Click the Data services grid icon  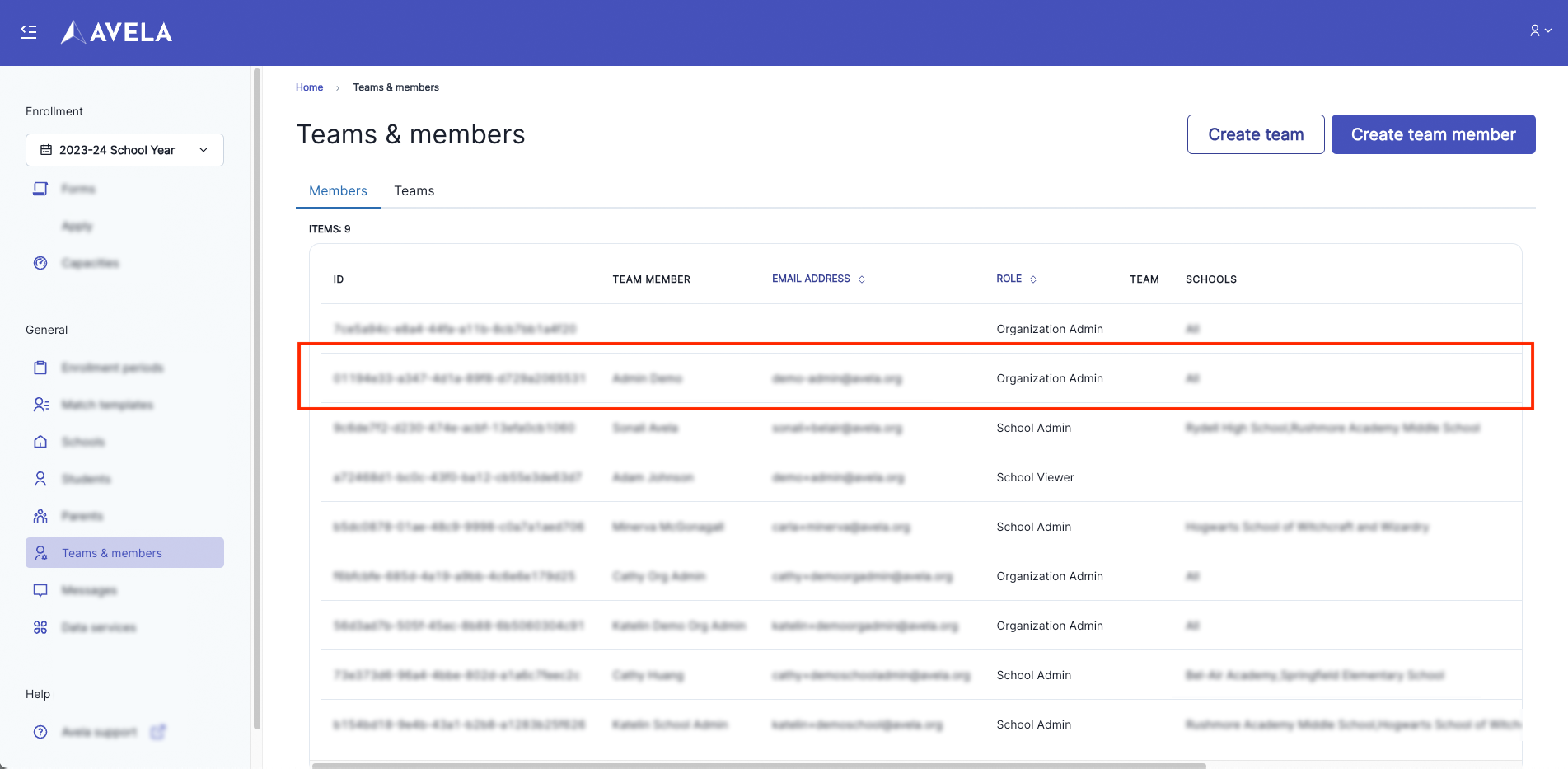(40, 627)
